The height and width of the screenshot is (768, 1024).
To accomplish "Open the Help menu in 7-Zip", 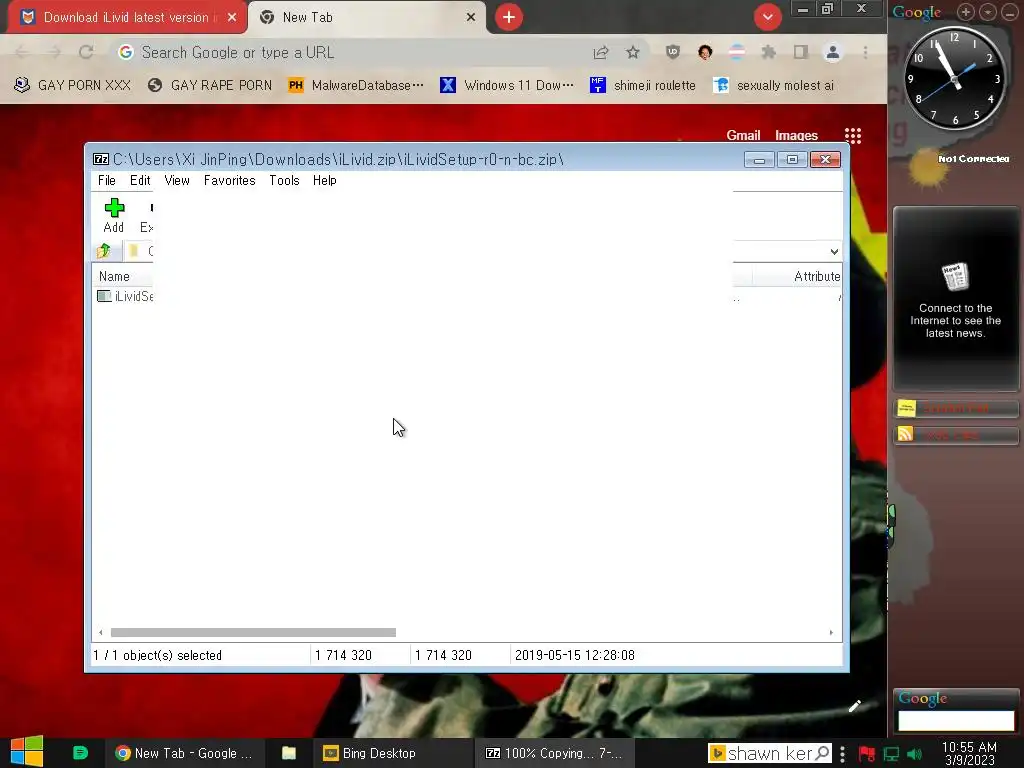I will tap(325, 180).
